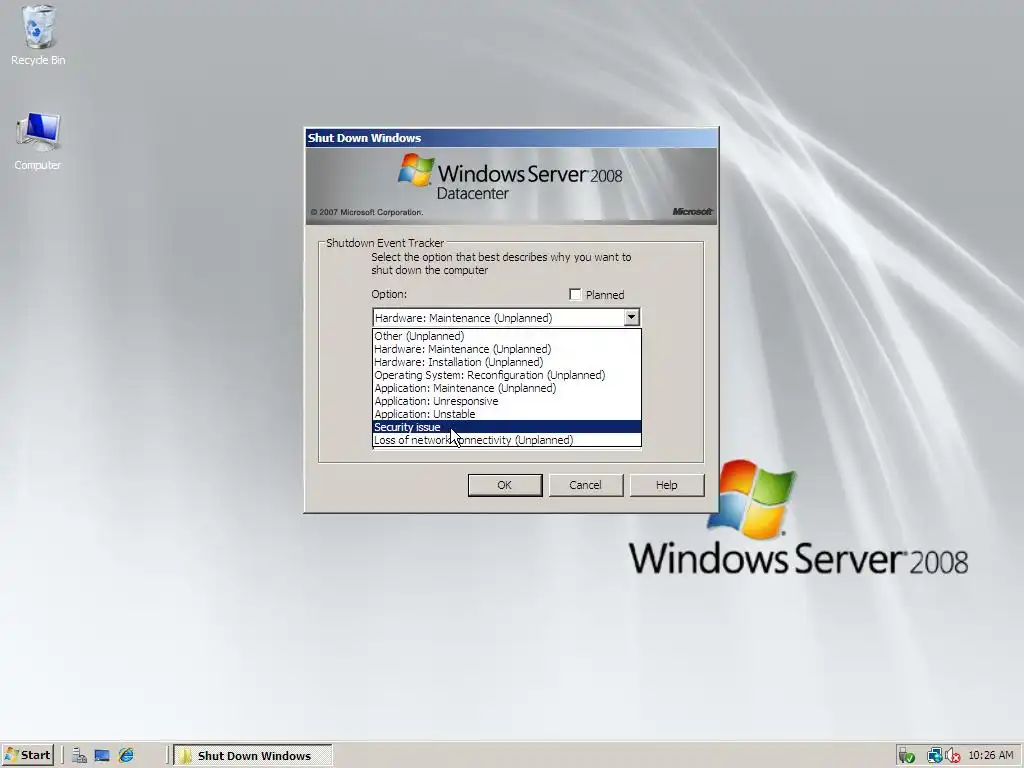Confirm shutdown with OK button

[505, 485]
